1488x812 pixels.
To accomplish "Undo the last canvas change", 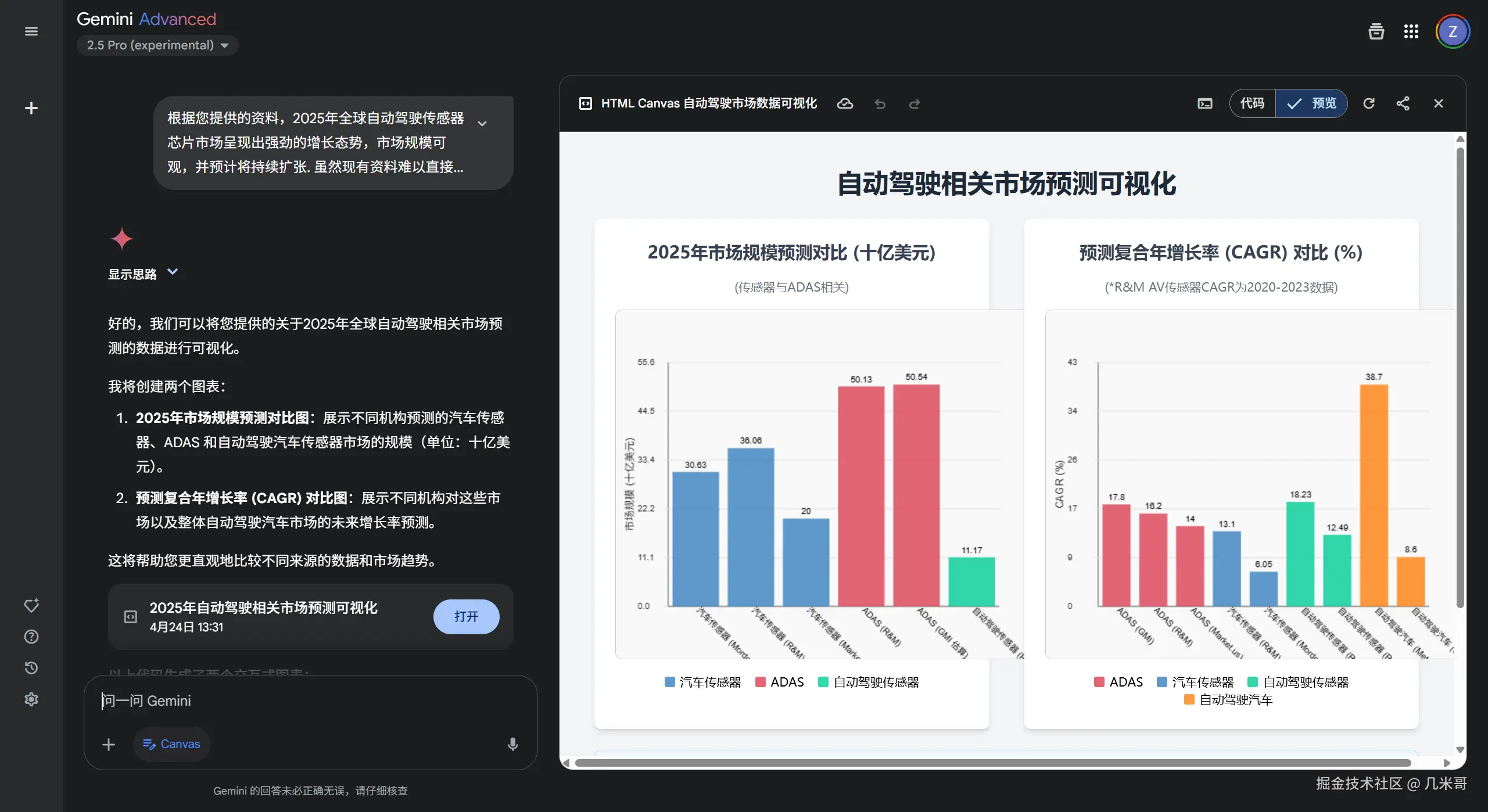I will 880,105.
